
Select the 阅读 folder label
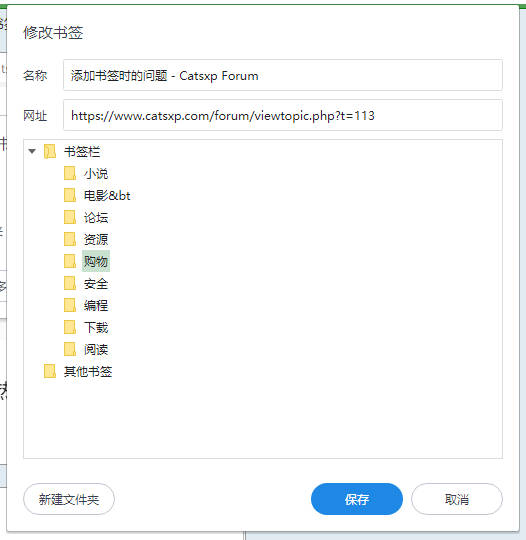(x=96, y=350)
